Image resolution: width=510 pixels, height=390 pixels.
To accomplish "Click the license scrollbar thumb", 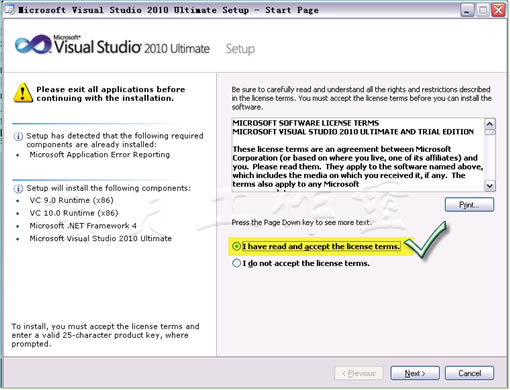I will tap(490, 132).
